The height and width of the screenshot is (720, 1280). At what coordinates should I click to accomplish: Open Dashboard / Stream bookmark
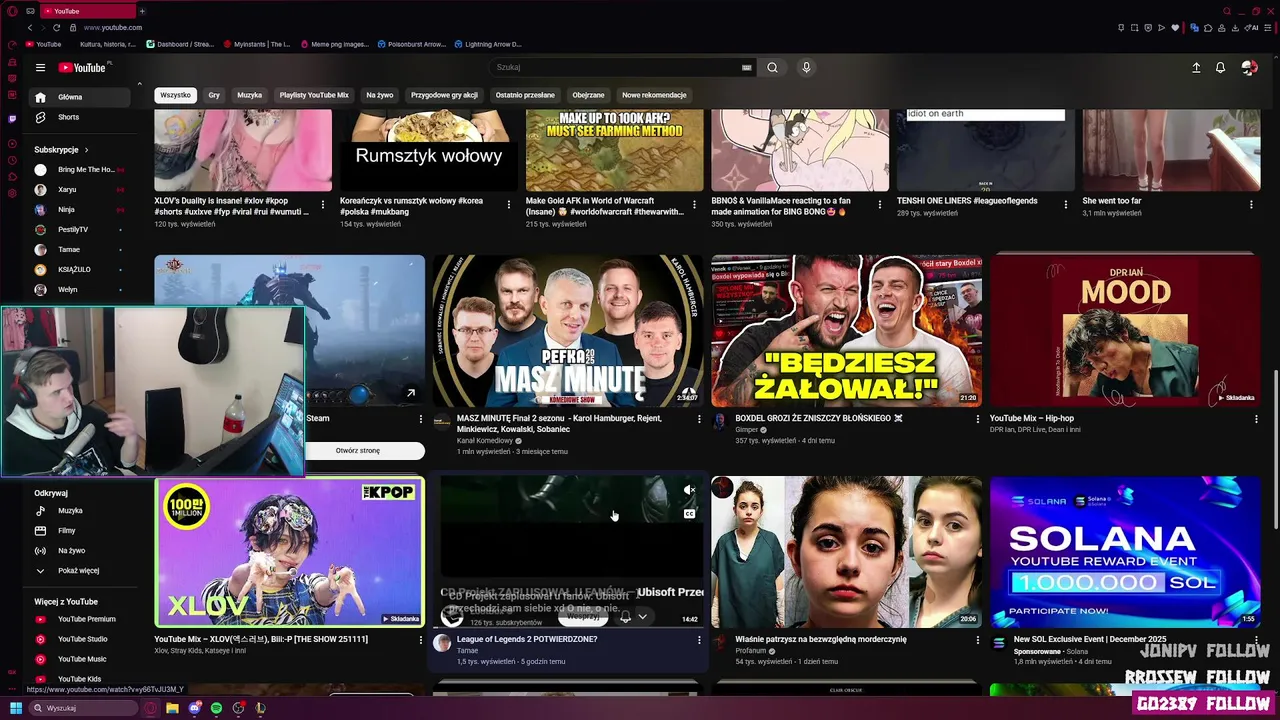(180, 44)
